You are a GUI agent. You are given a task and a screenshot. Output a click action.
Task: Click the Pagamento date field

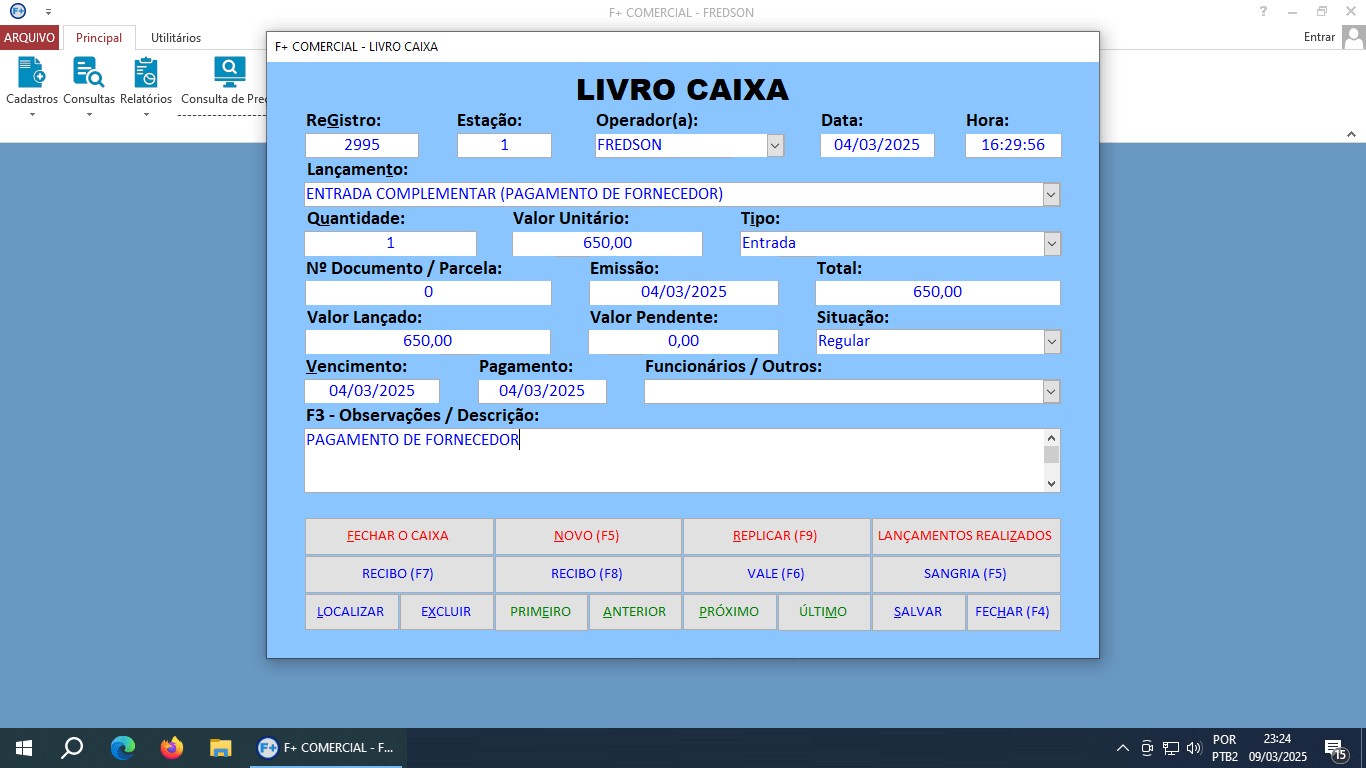tap(542, 391)
